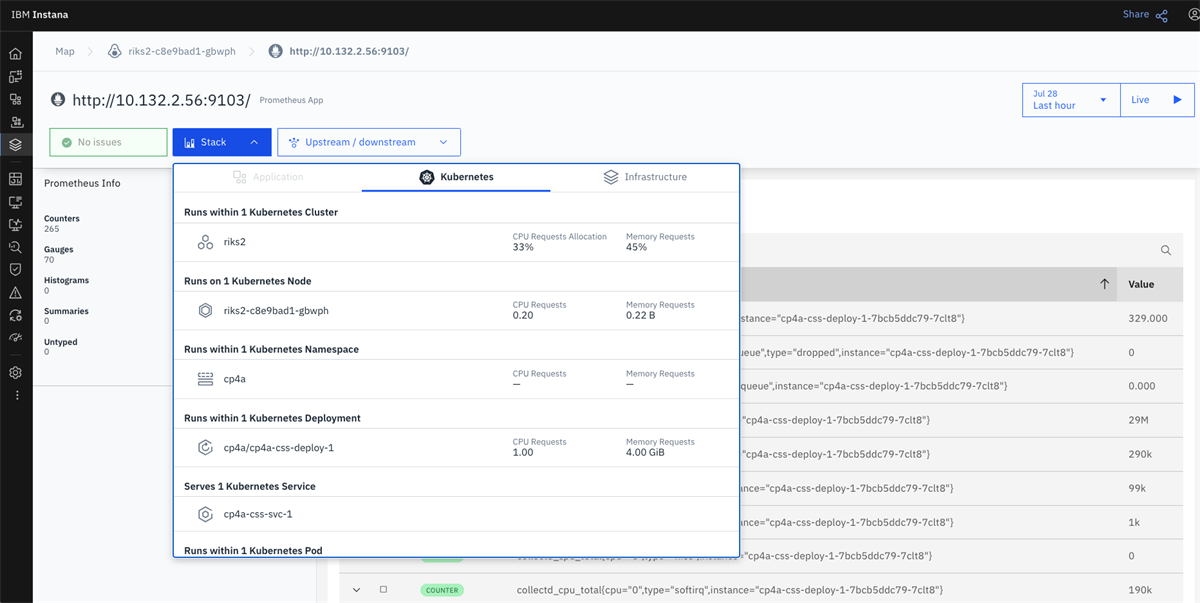Click the Summaries 0 entry
The width and height of the screenshot is (1200, 603).
(66, 316)
